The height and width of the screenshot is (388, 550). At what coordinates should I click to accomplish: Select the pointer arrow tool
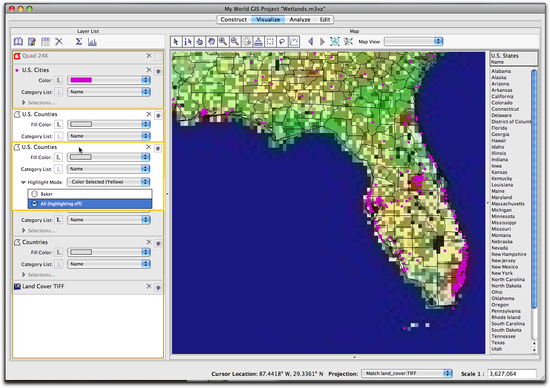[176, 42]
